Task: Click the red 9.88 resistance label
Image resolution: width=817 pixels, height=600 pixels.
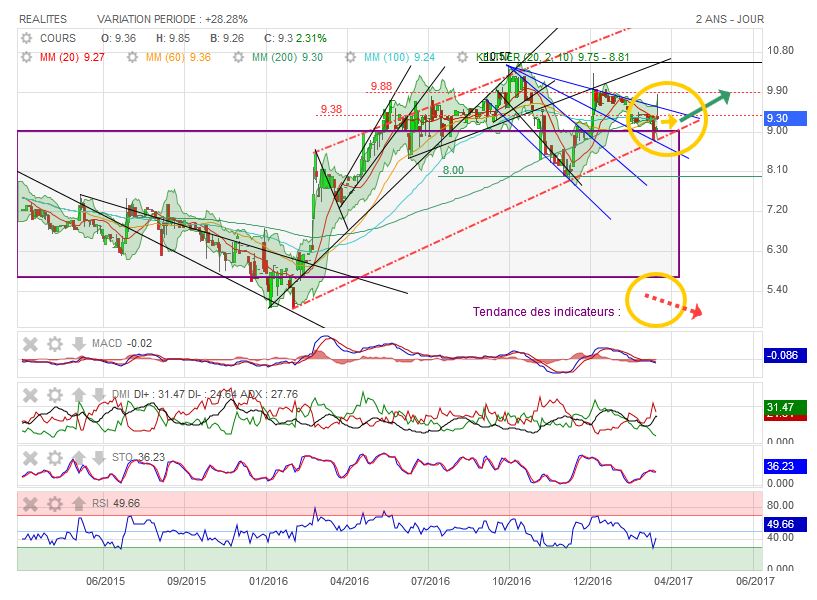Action: point(381,86)
